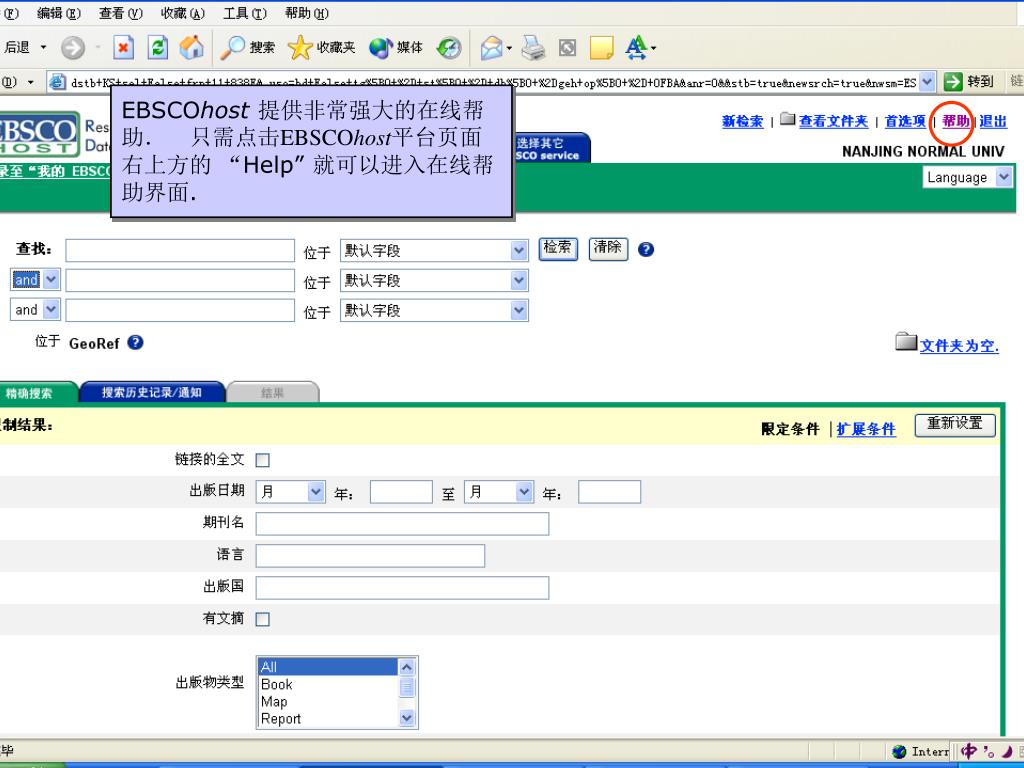Switch to the 精确搜索 tab
Screen dimensions: 1024x768
point(36,392)
